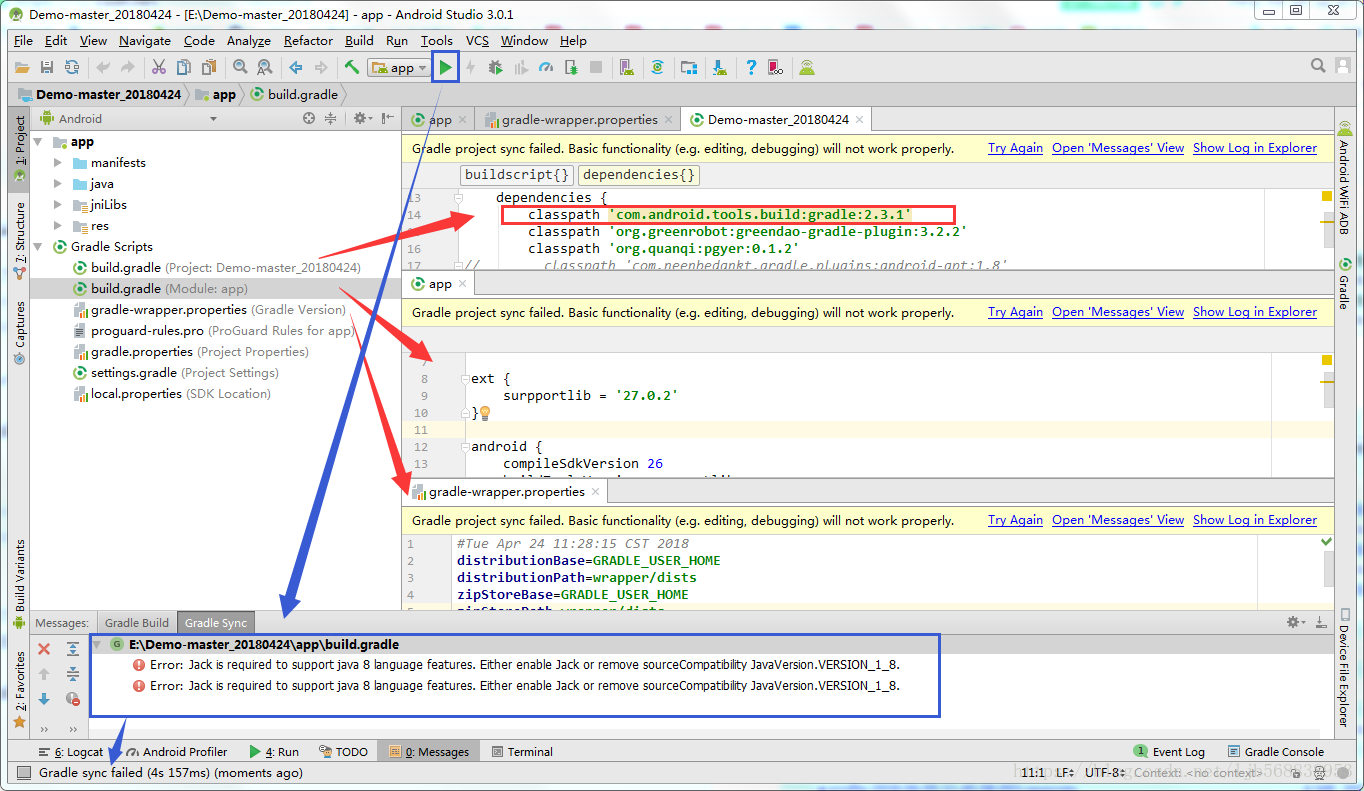Open the AVD Manager icon

coord(626,67)
